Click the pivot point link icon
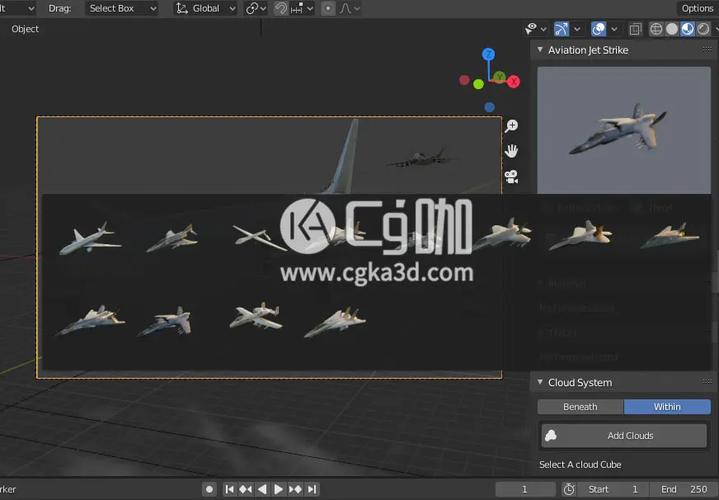Screen dimensions: 719x500 [x=252, y=8]
